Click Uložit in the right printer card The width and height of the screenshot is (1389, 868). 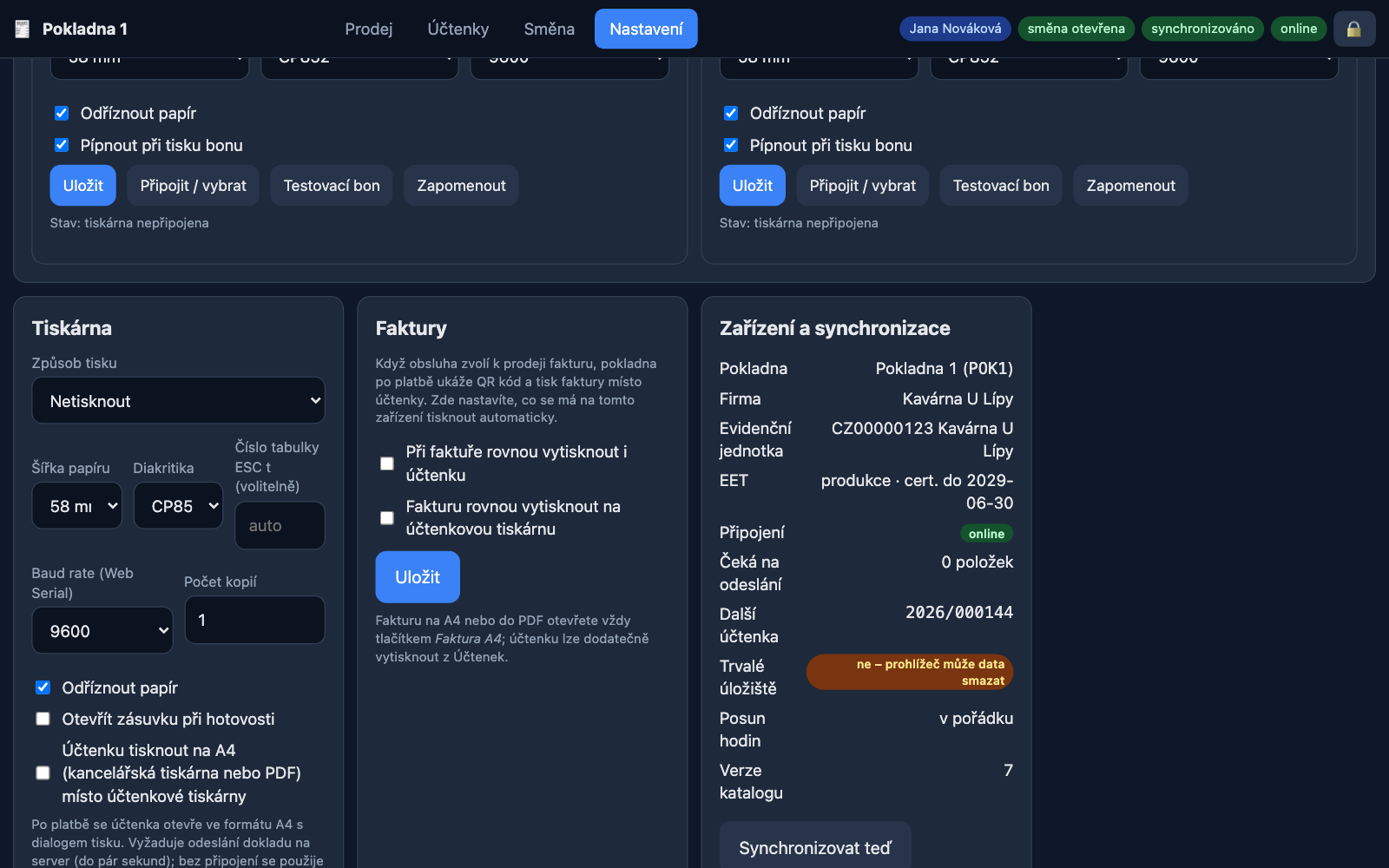click(x=753, y=186)
